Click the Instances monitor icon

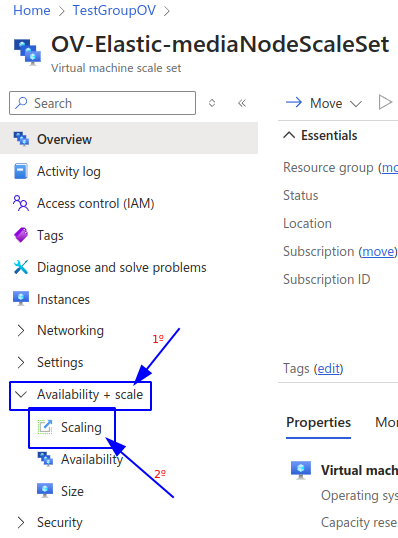point(21,299)
